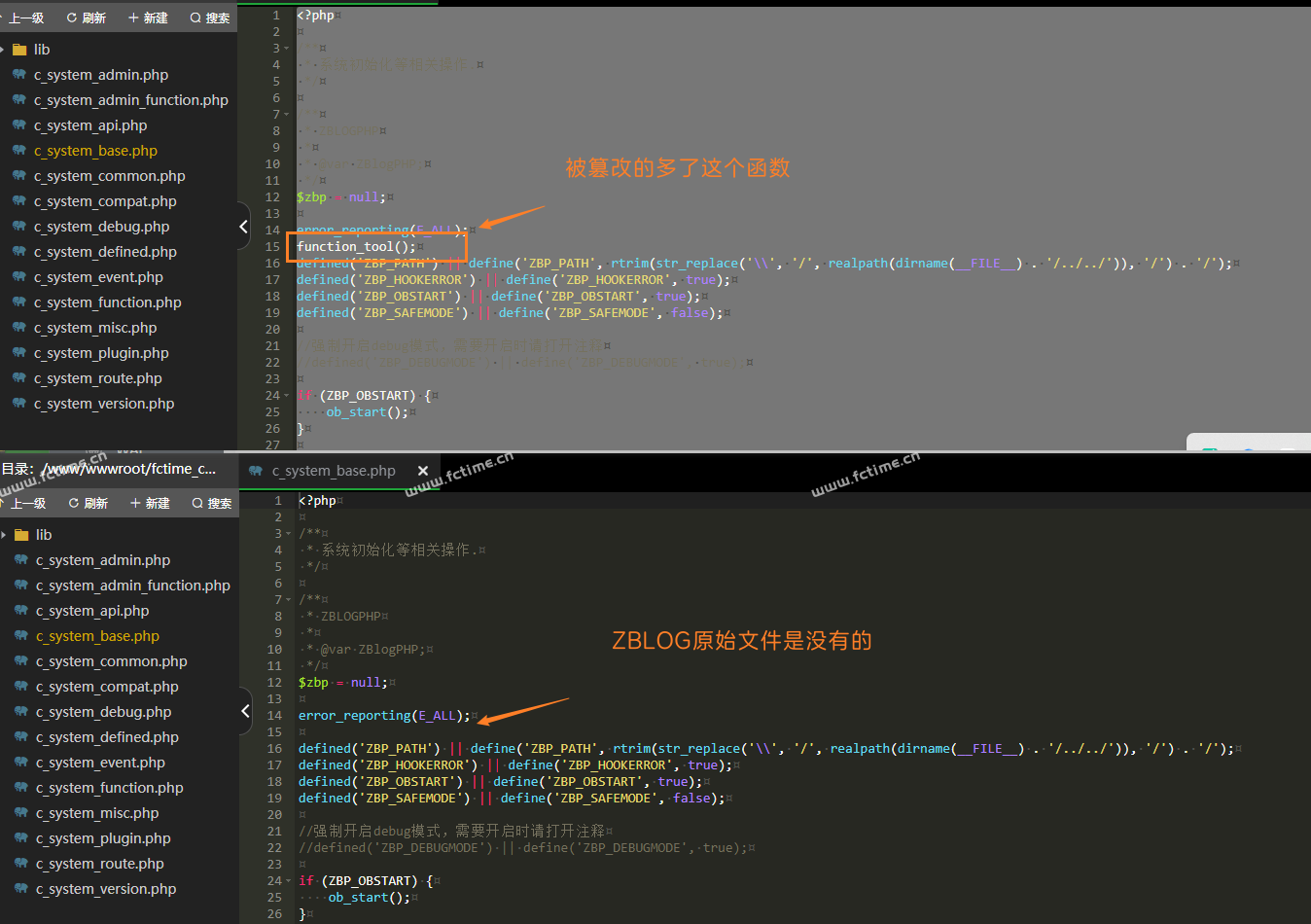Fold comment block at line 7 in bottom editor

(x=289, y=600)
